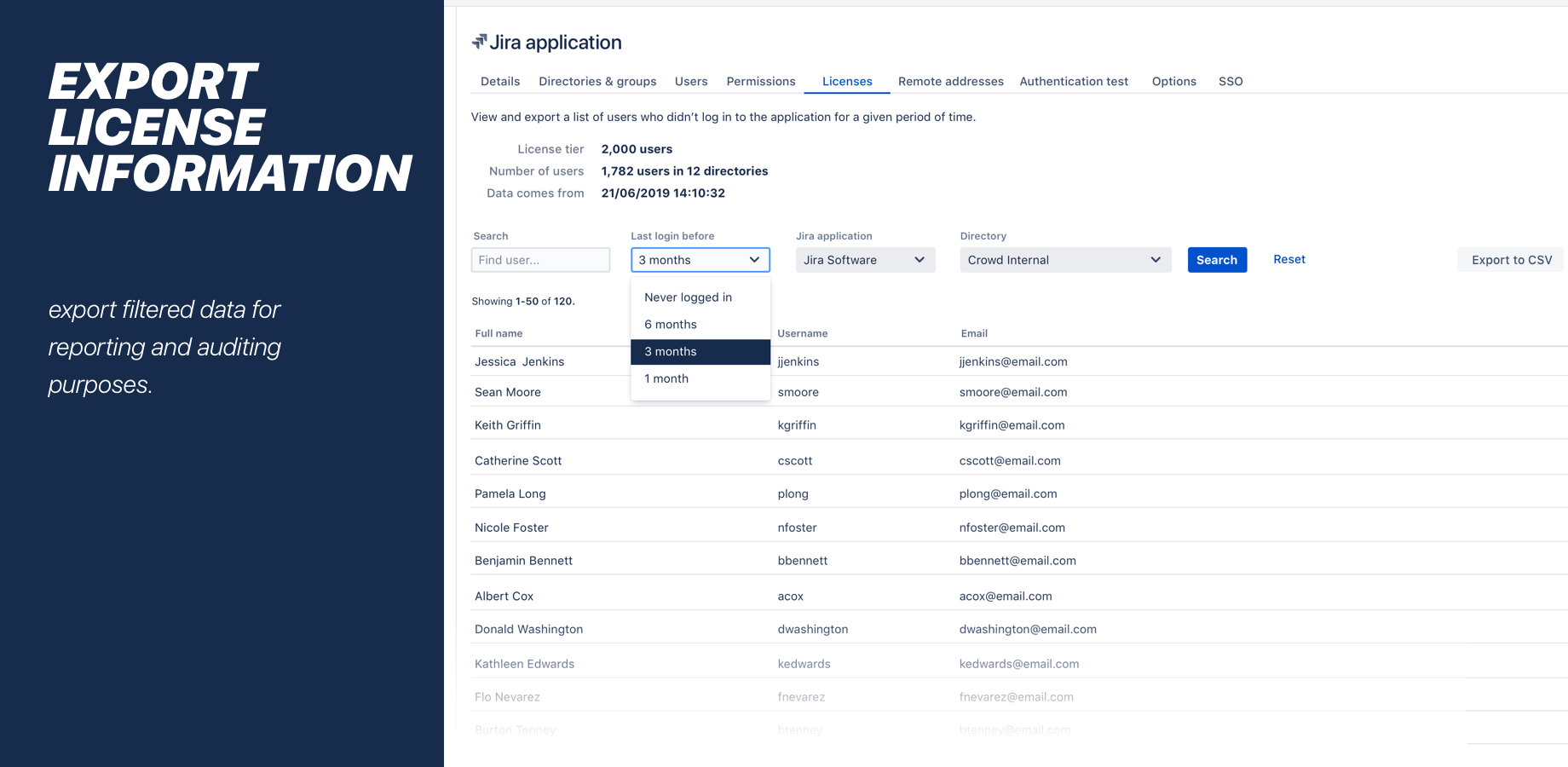1568x767 pixels.
Task: Click Export to CSV button
Action: 1512,260
